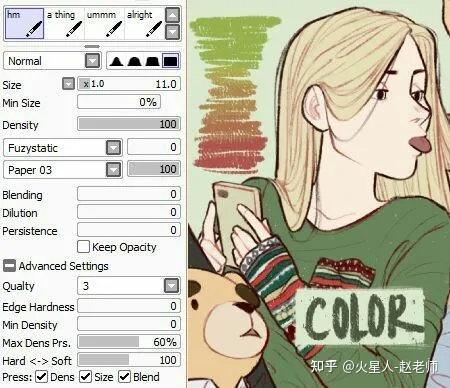Click the 'Keep Opacity' label text
This screenshot has height=388, width=450.
point(124,247)
